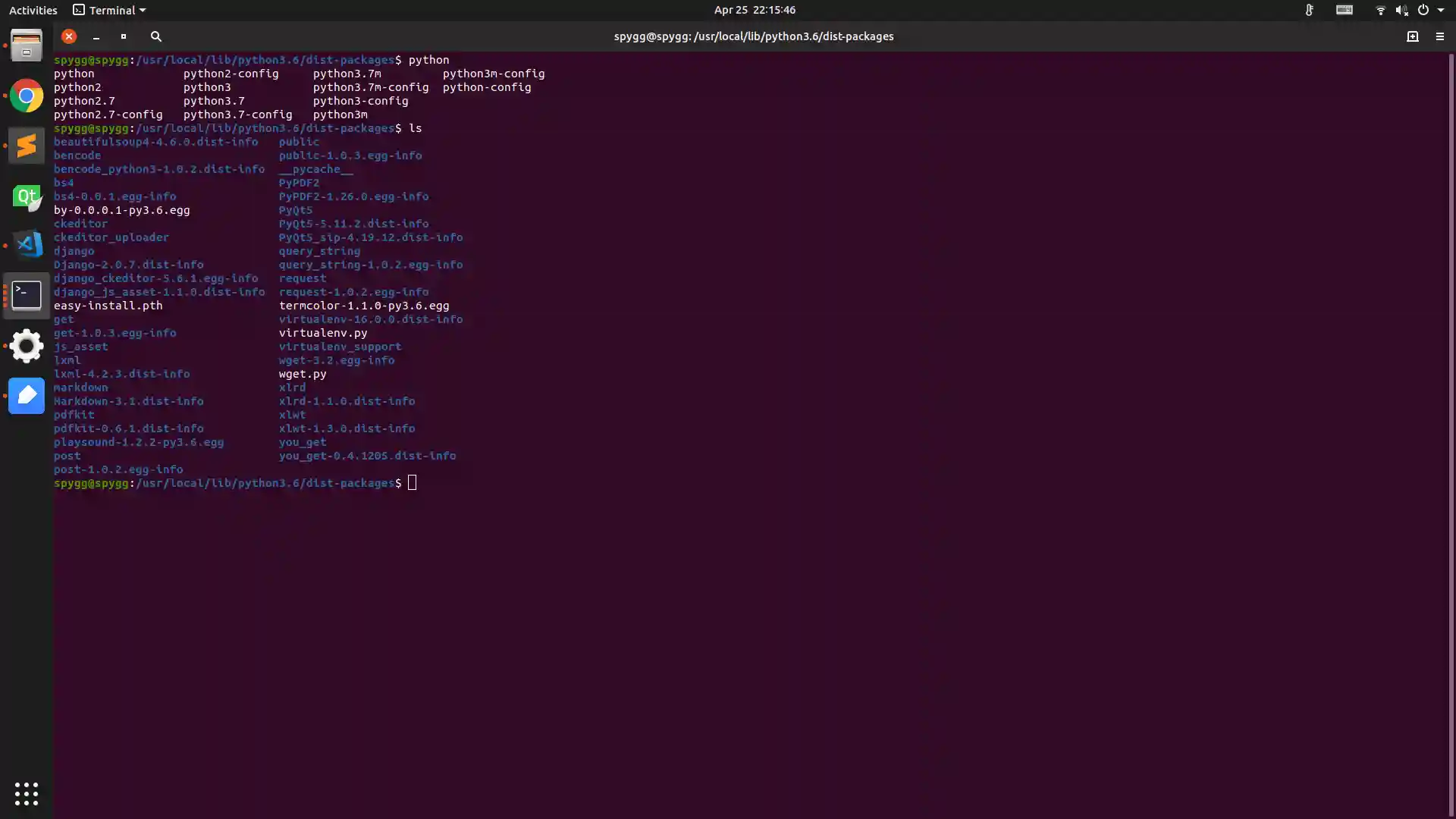Click the 'virtualenv_support' directory name
Image resolution: width=1456 pixels, height=819 pixels.
pos(340,347)
